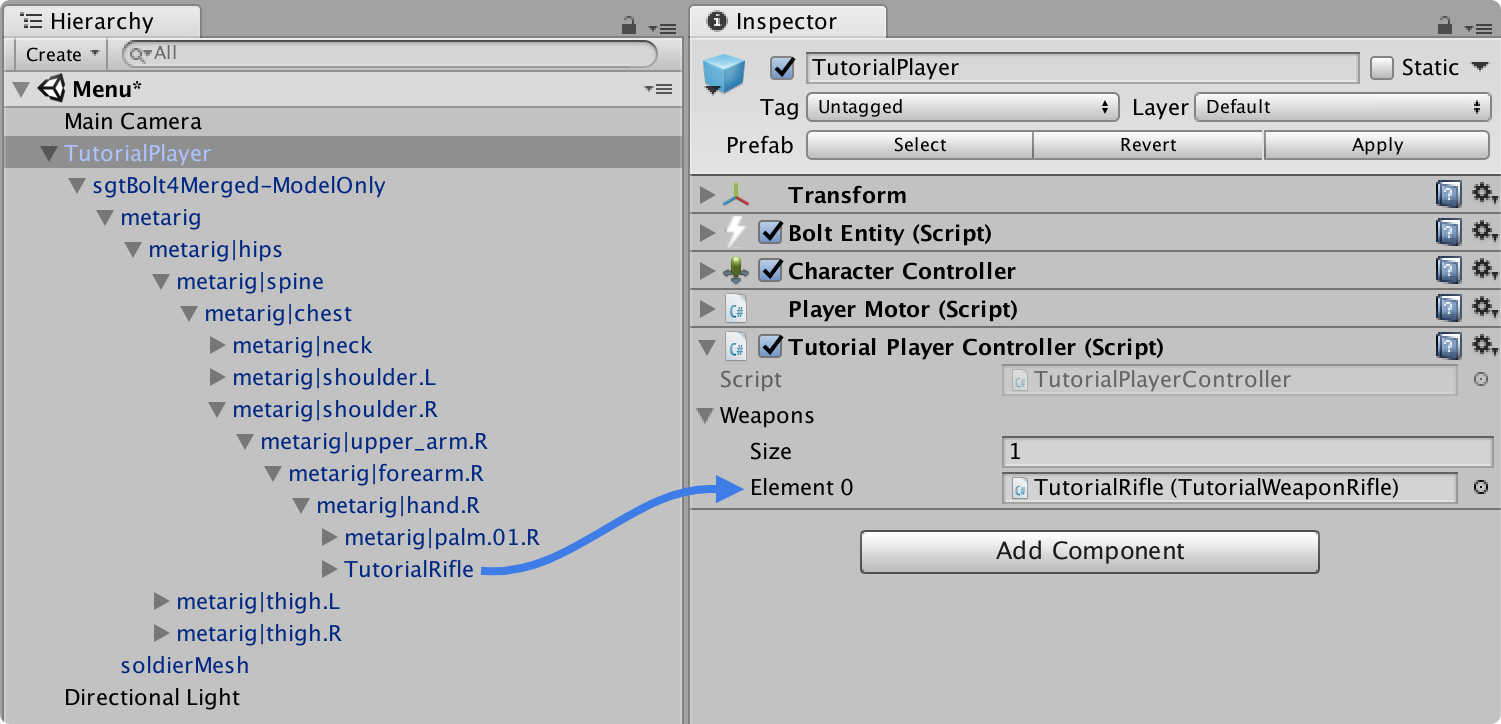This screenshot has height=724, width=1501.
Task: Open Tutorial Player Controller gear menu
Action: 1483,347
